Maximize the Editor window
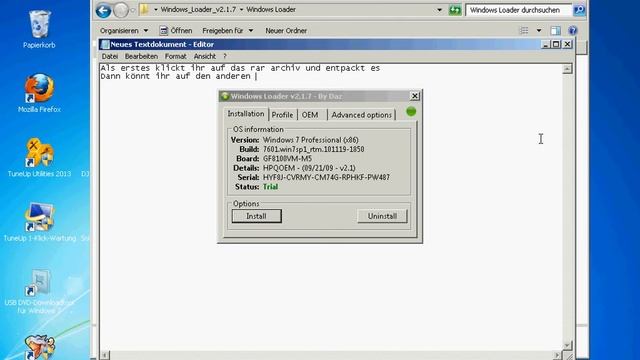 (556, 44)
